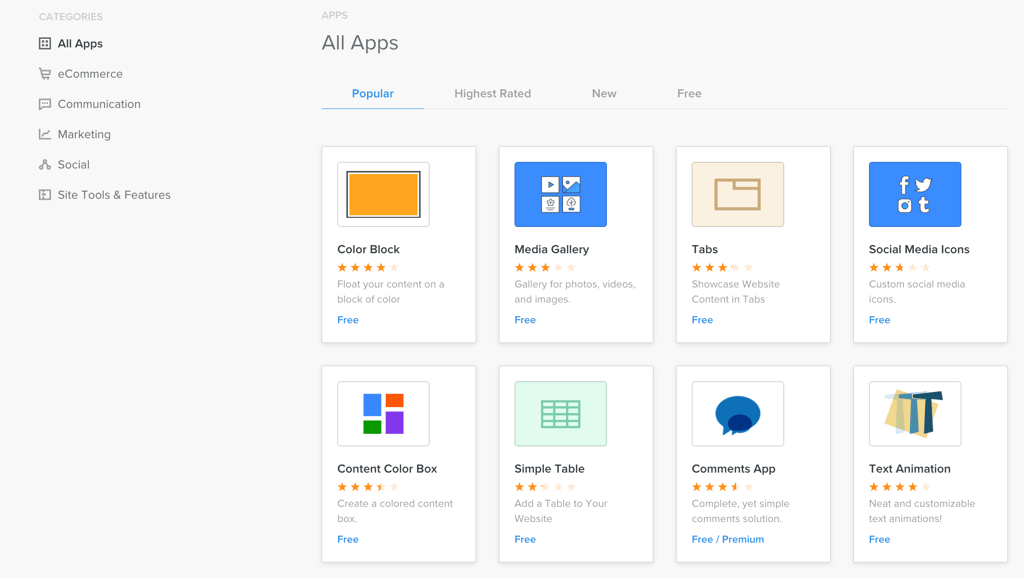
Task: Click the star rating of Simple Table
Action: click(x=545, y=487)
